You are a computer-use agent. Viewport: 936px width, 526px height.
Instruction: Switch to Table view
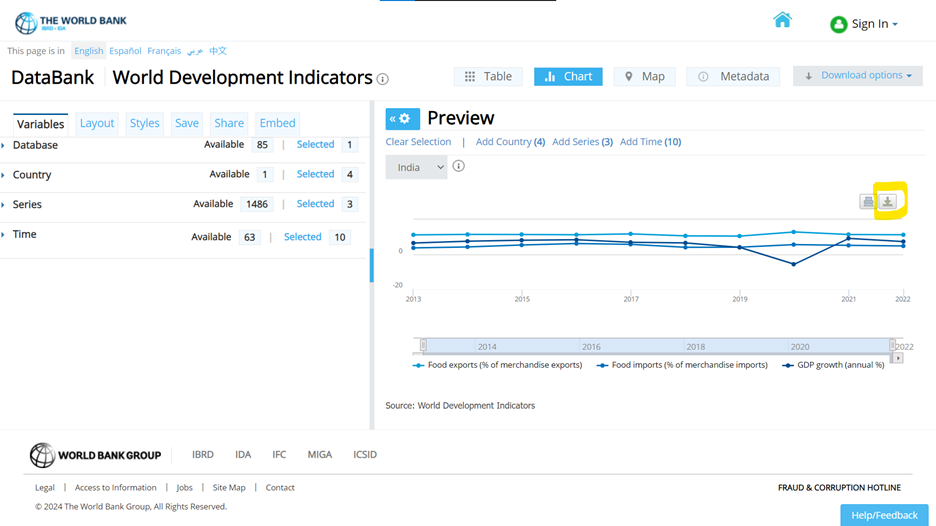point(488,76)
